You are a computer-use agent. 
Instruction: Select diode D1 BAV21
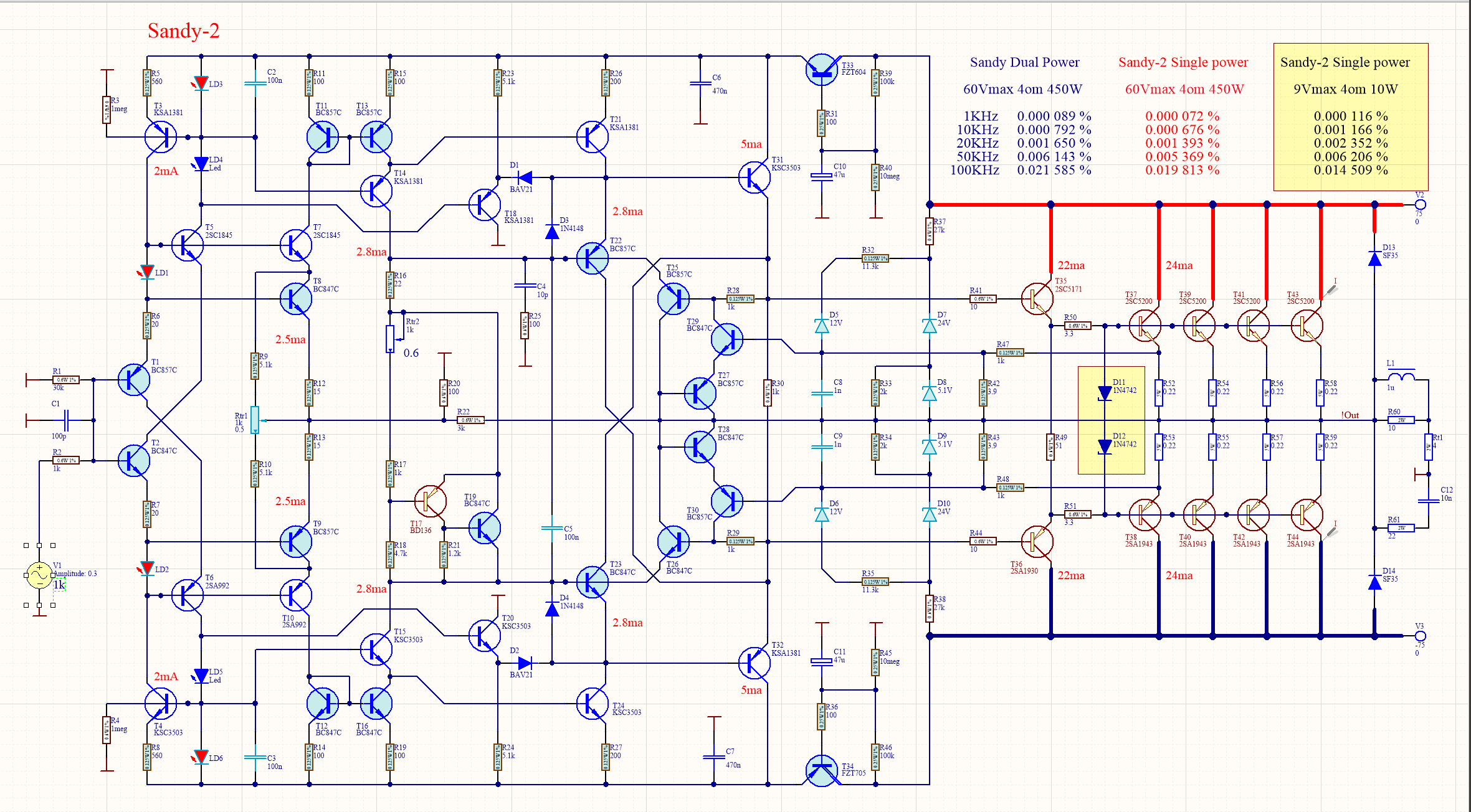tap(525, 177)
